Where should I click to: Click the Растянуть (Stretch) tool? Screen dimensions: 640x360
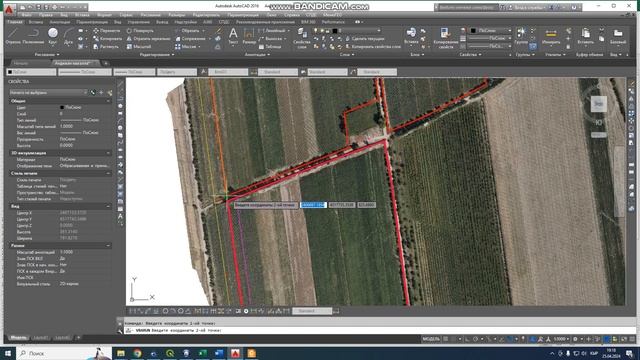pyautogui.click(x=105, y=47)
